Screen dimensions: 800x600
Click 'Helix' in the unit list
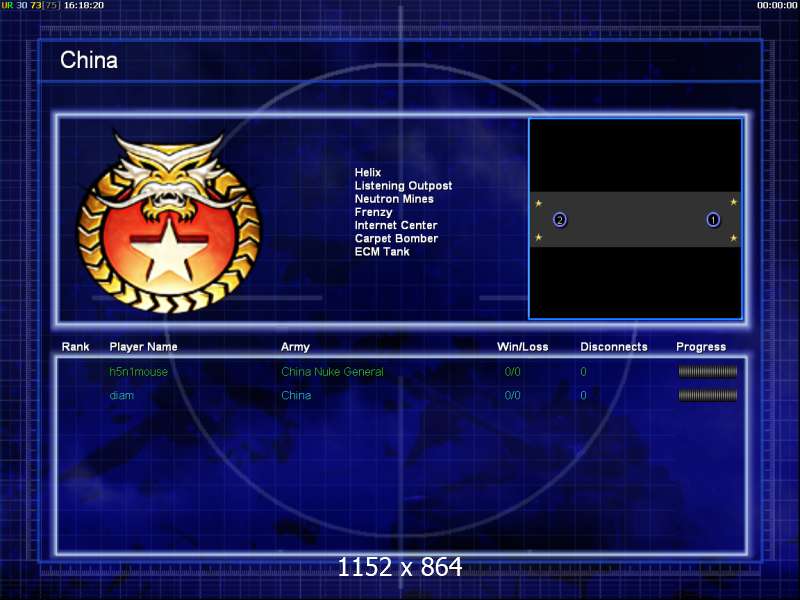(x=368, y=172)
